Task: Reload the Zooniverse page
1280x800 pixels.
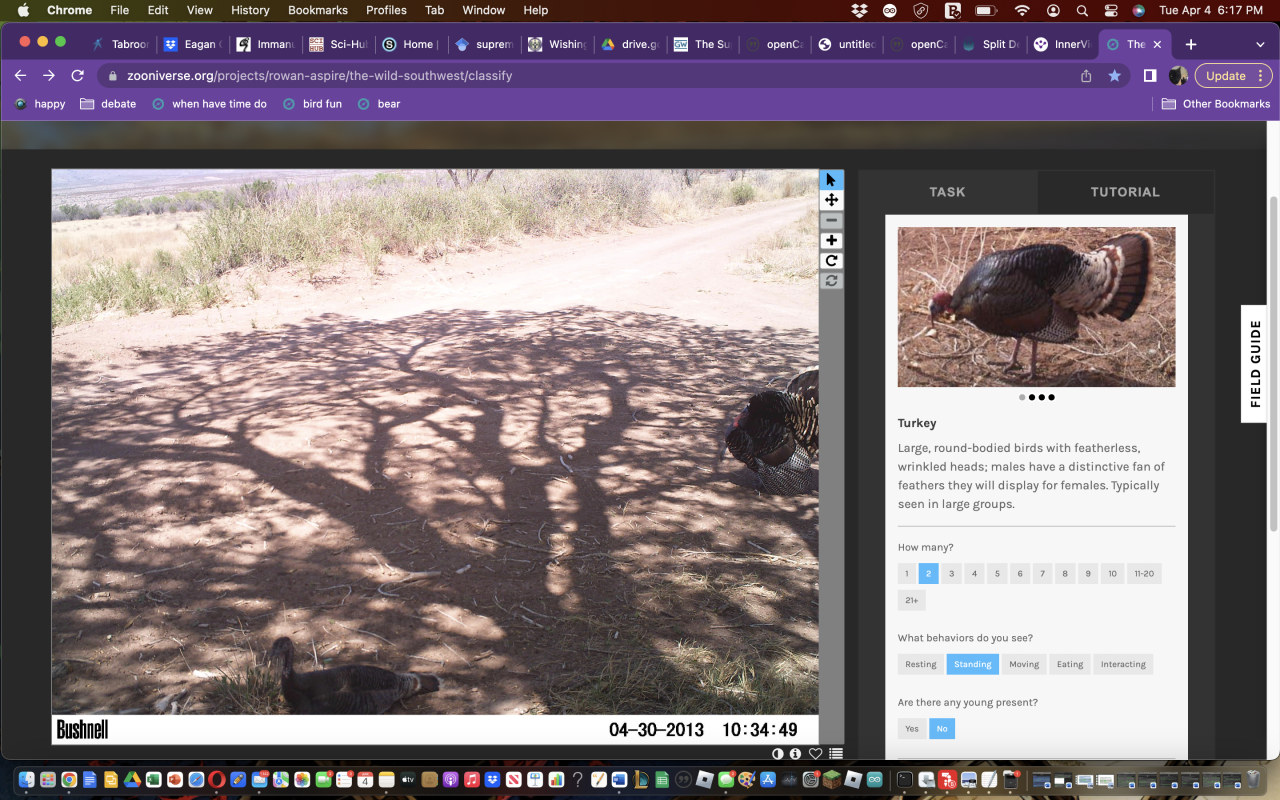Action: pos(77,76)
